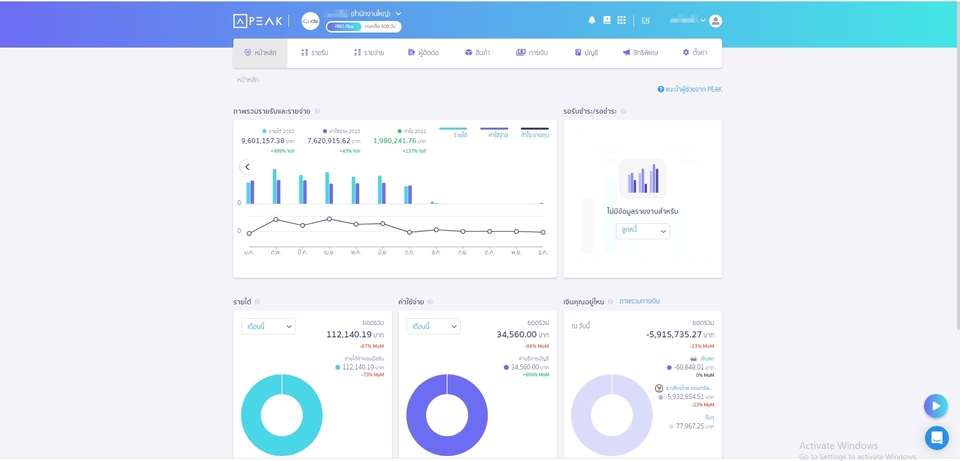Toggle the รายได้ series in chart legend

click(x=454, y=133)
